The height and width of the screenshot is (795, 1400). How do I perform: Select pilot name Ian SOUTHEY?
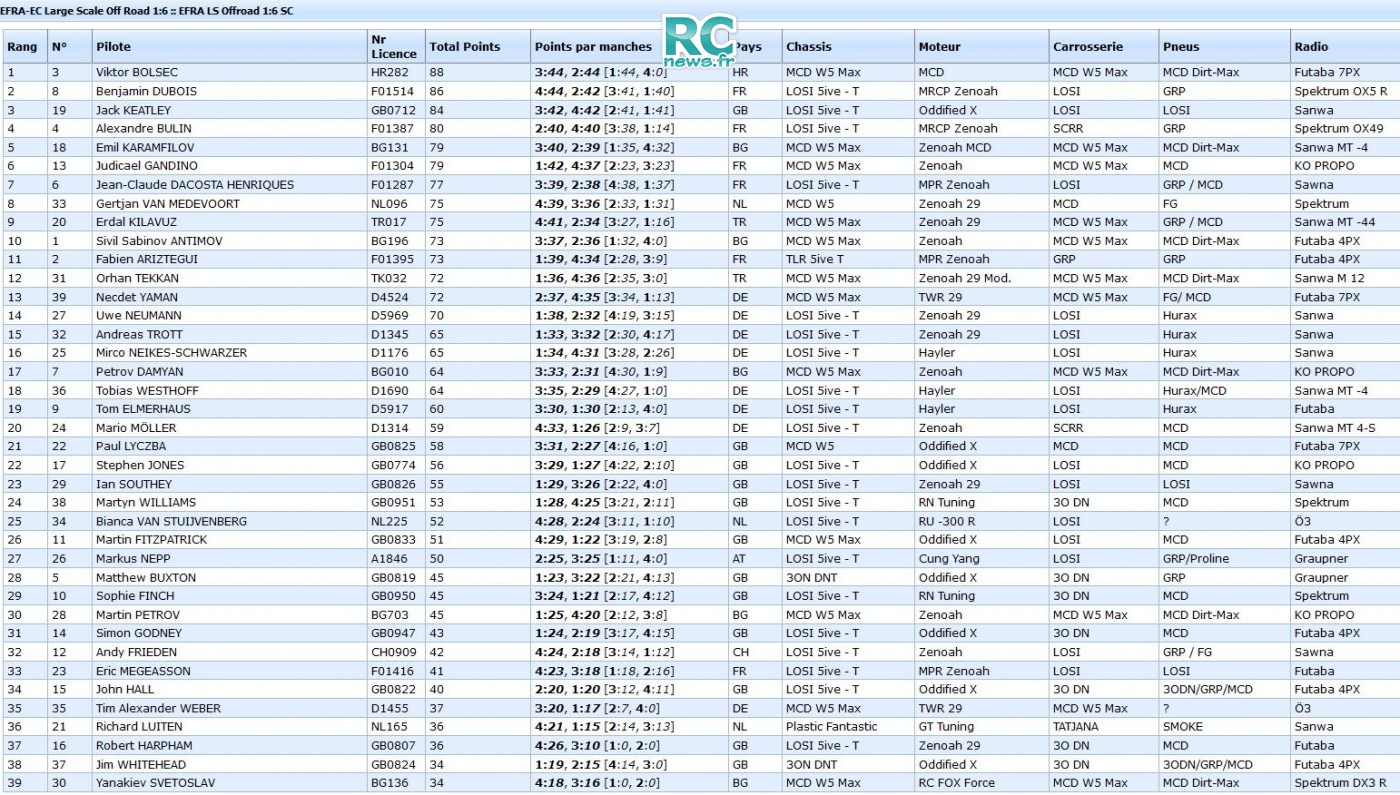point(133,484)
